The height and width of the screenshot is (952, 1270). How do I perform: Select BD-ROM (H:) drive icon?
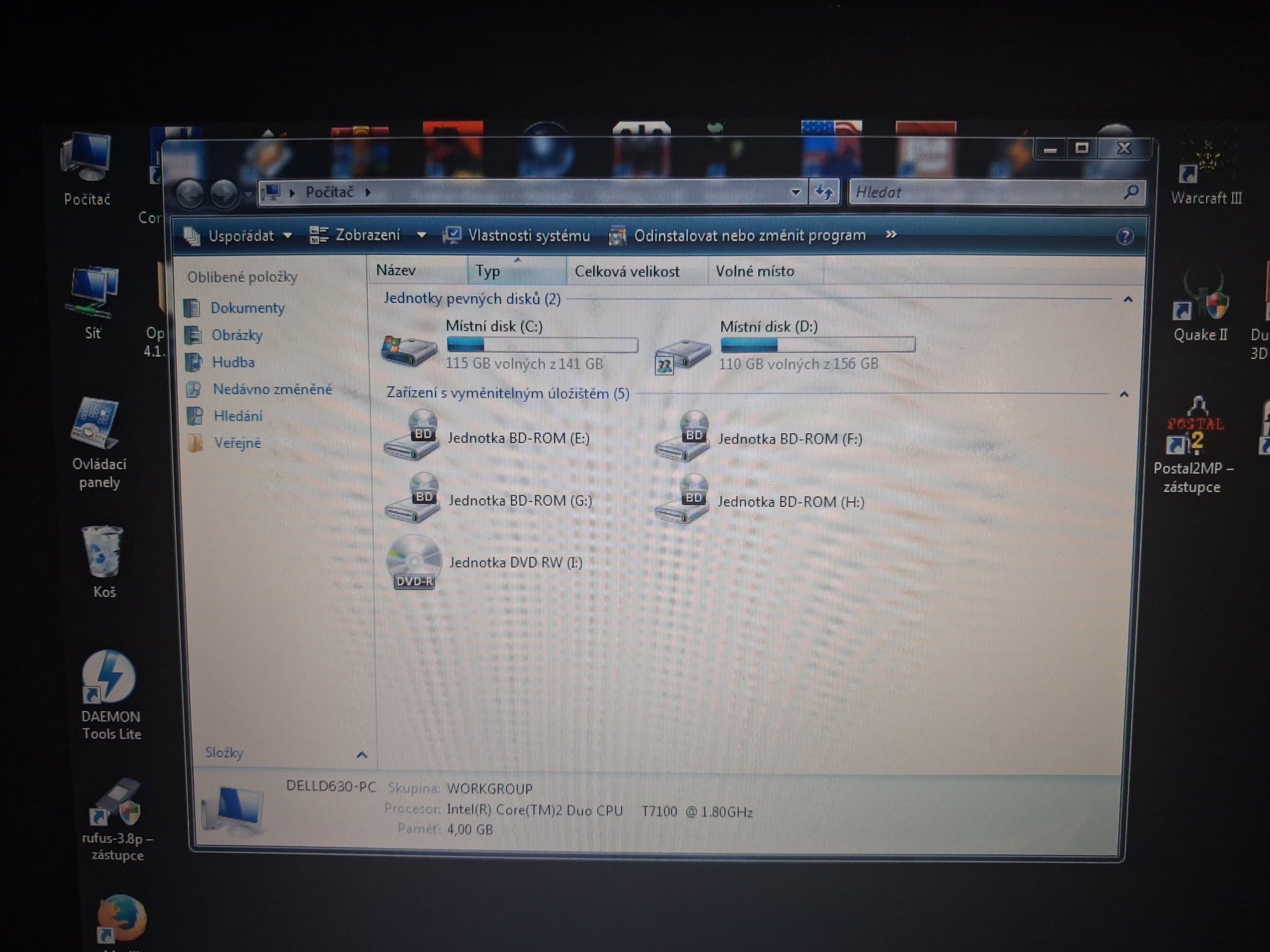(x=682, y=498)
